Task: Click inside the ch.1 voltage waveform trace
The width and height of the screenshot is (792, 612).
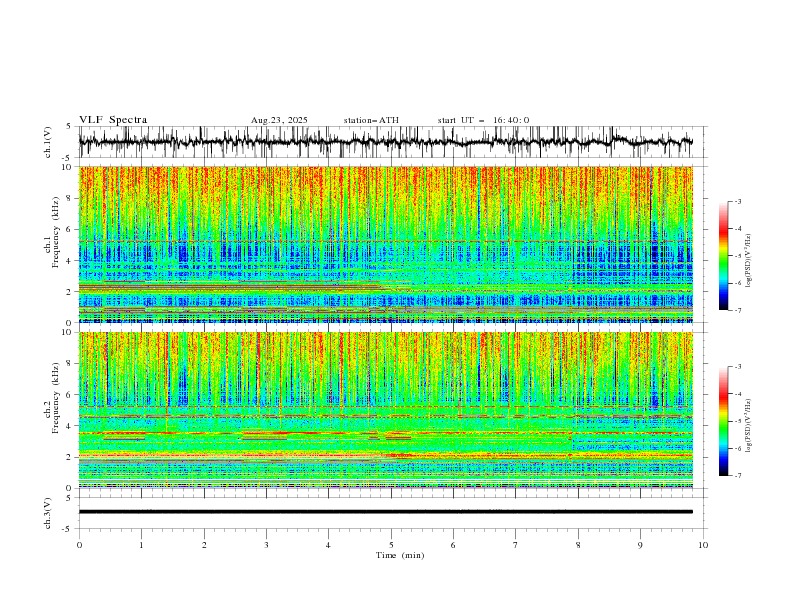Action: [x=385, y=142]
